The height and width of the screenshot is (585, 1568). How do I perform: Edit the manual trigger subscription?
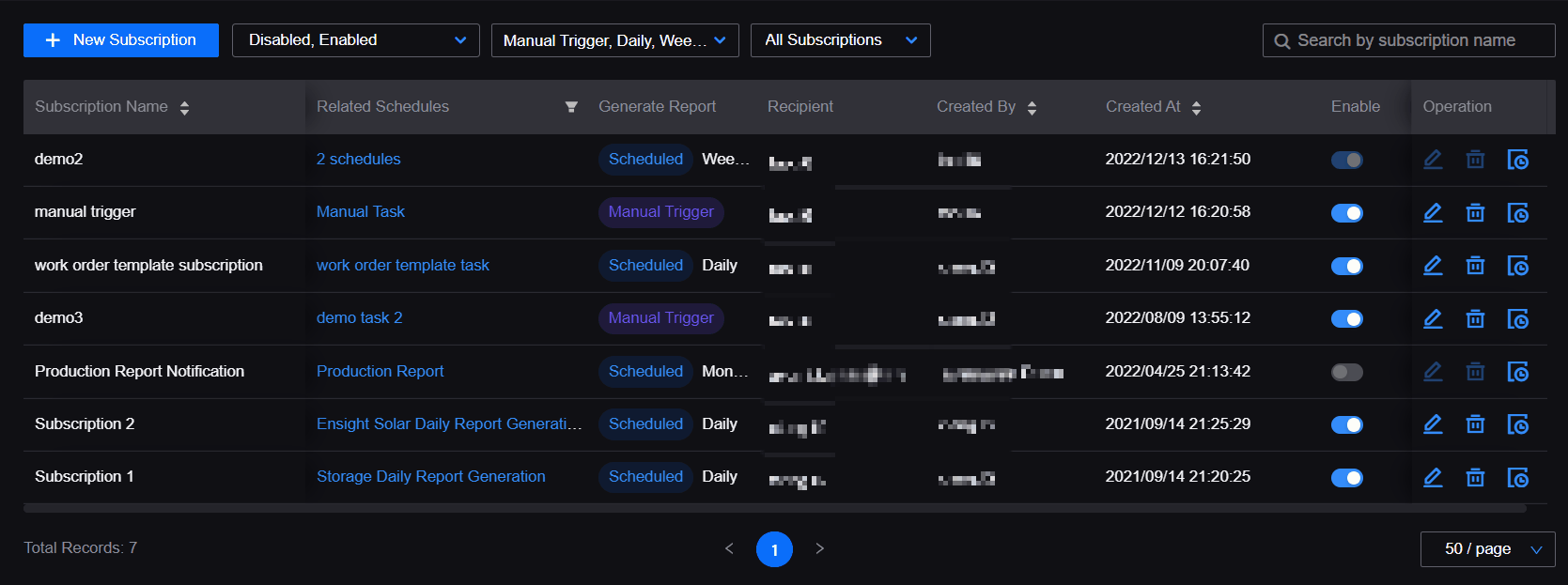coord(1433,213)
